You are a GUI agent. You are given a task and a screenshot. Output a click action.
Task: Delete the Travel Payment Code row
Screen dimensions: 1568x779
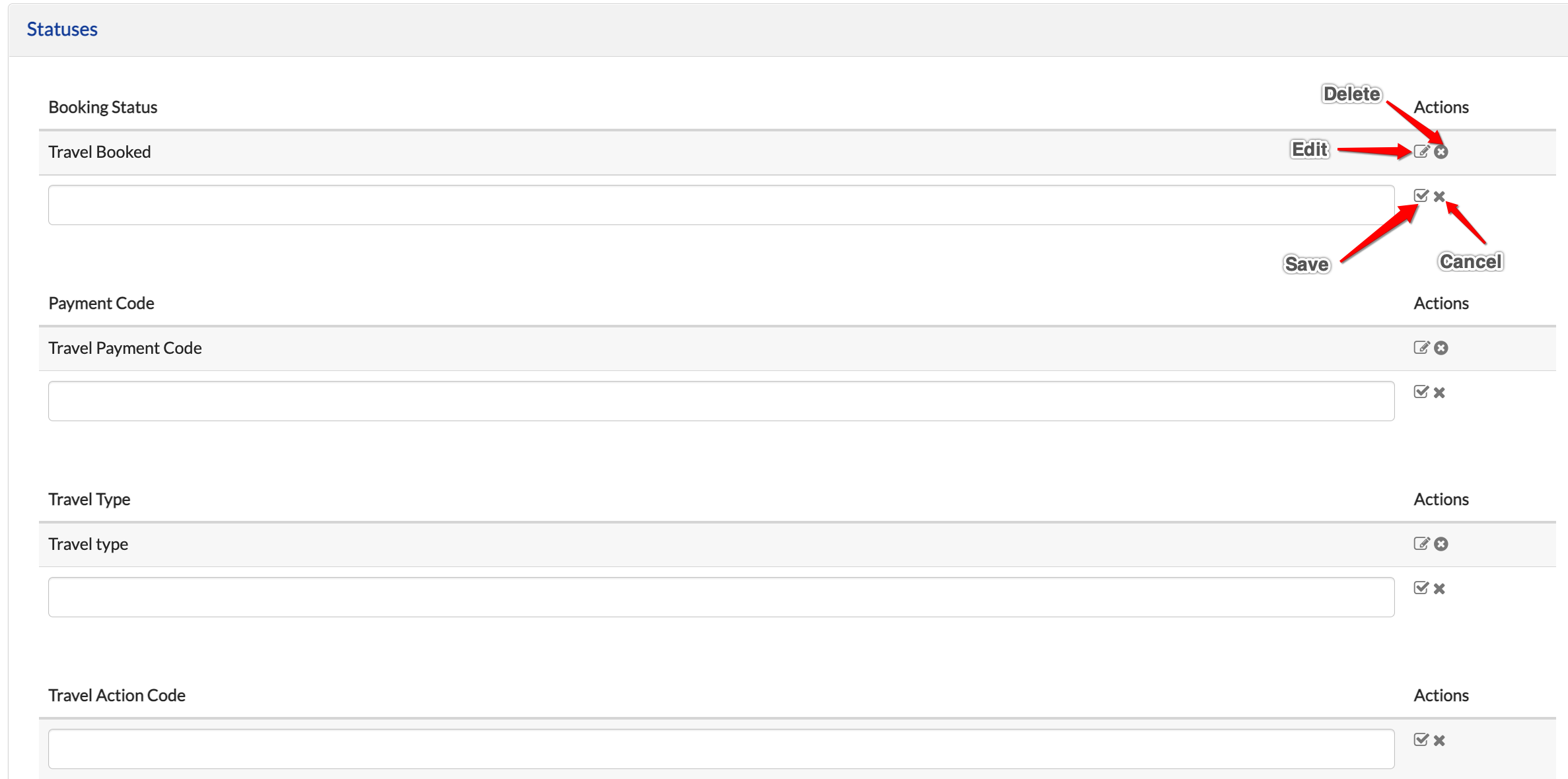pos(1441,348)
